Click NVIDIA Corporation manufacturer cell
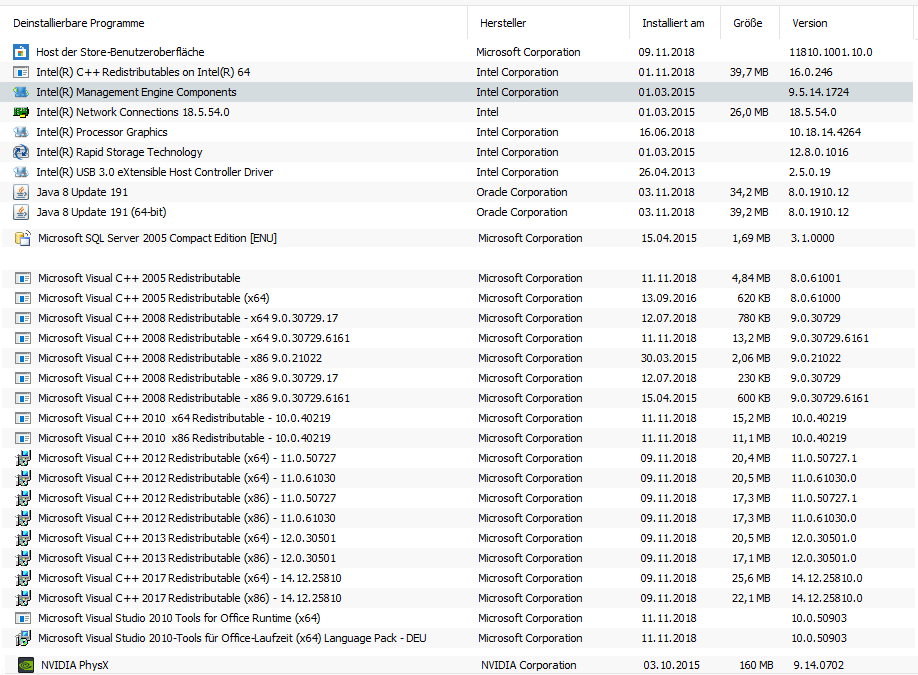The height and width of the screenshot is (675, 918). click(529, 665)
